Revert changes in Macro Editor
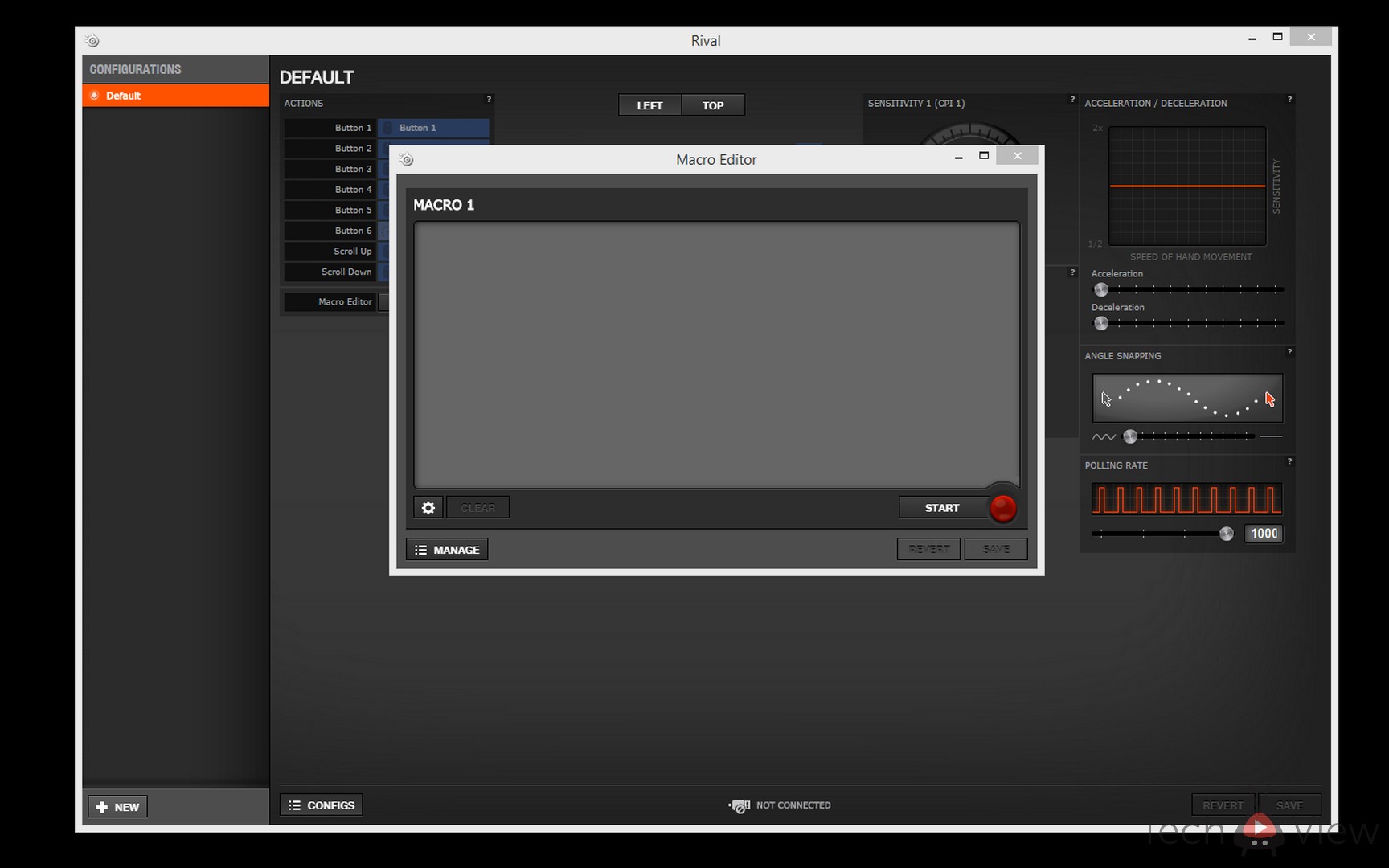The width and height of the screenshot is (1389, 868). (x=928, y=549)
